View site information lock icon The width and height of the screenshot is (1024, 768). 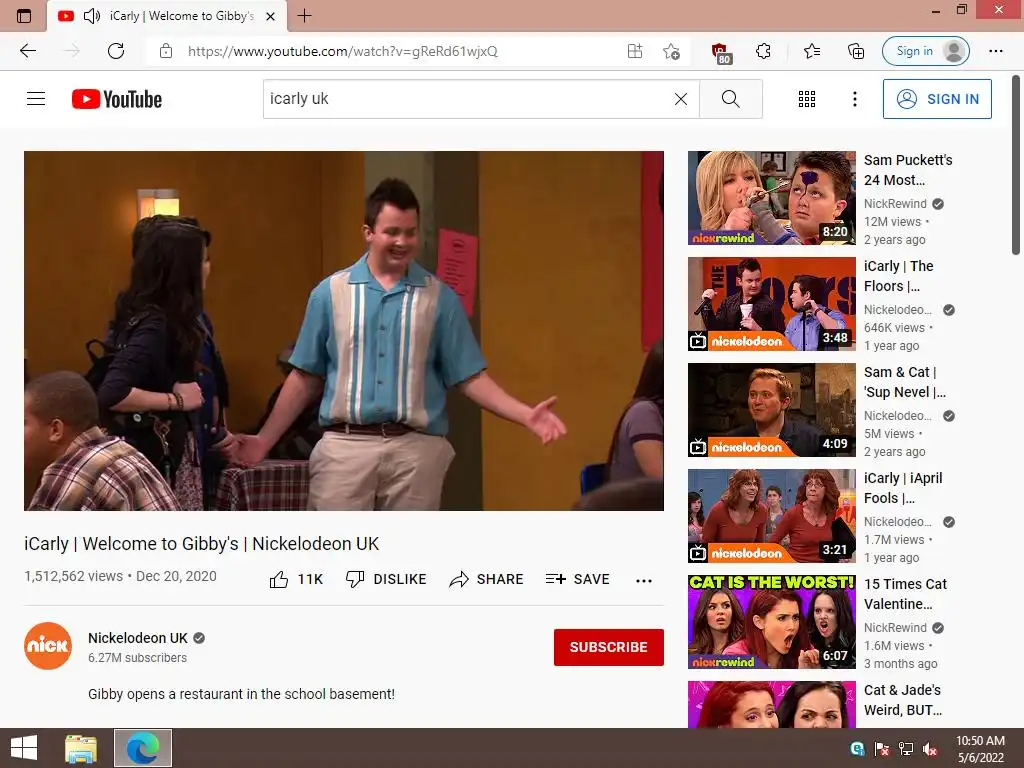[166, 51]
